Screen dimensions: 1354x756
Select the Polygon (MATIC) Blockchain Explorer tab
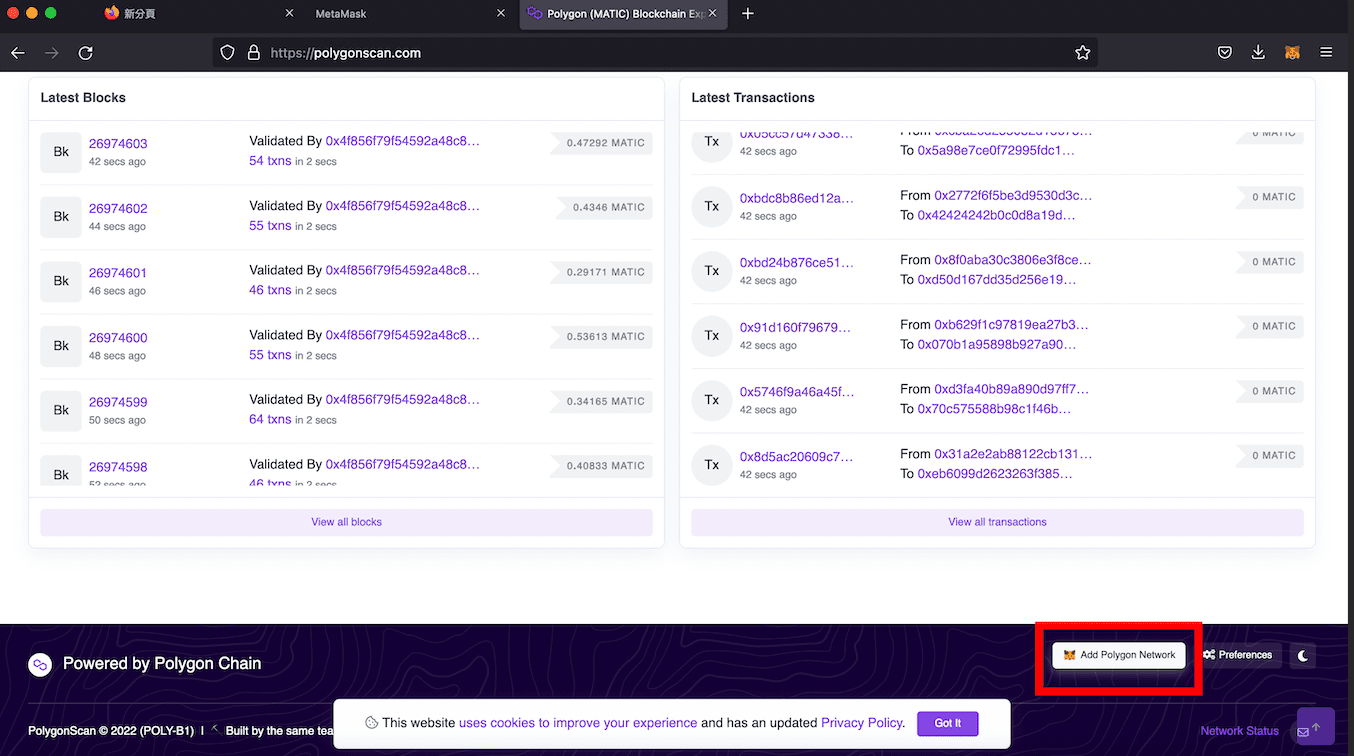click(625, 14)
